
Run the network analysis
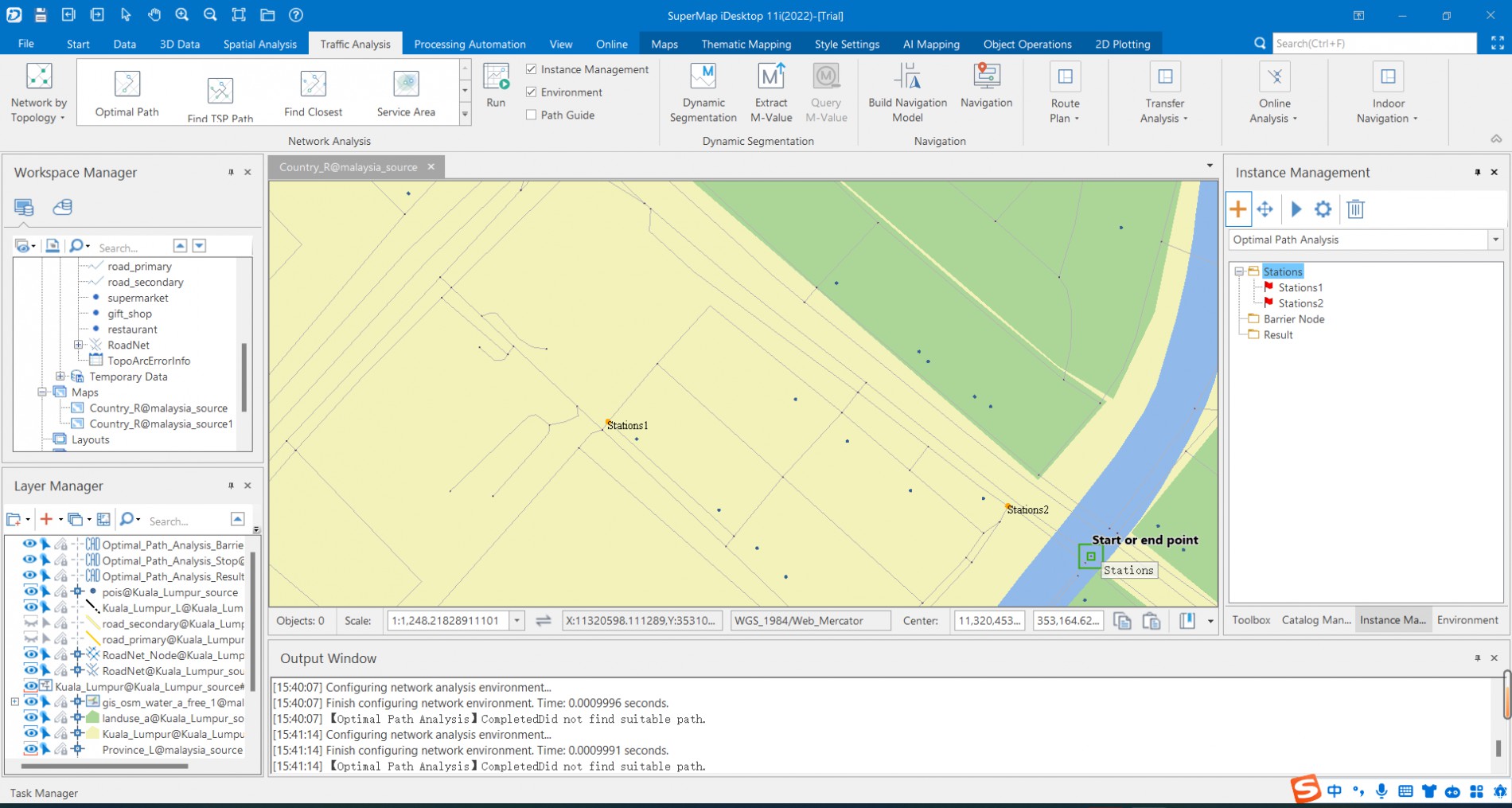[x=496, y=86]
